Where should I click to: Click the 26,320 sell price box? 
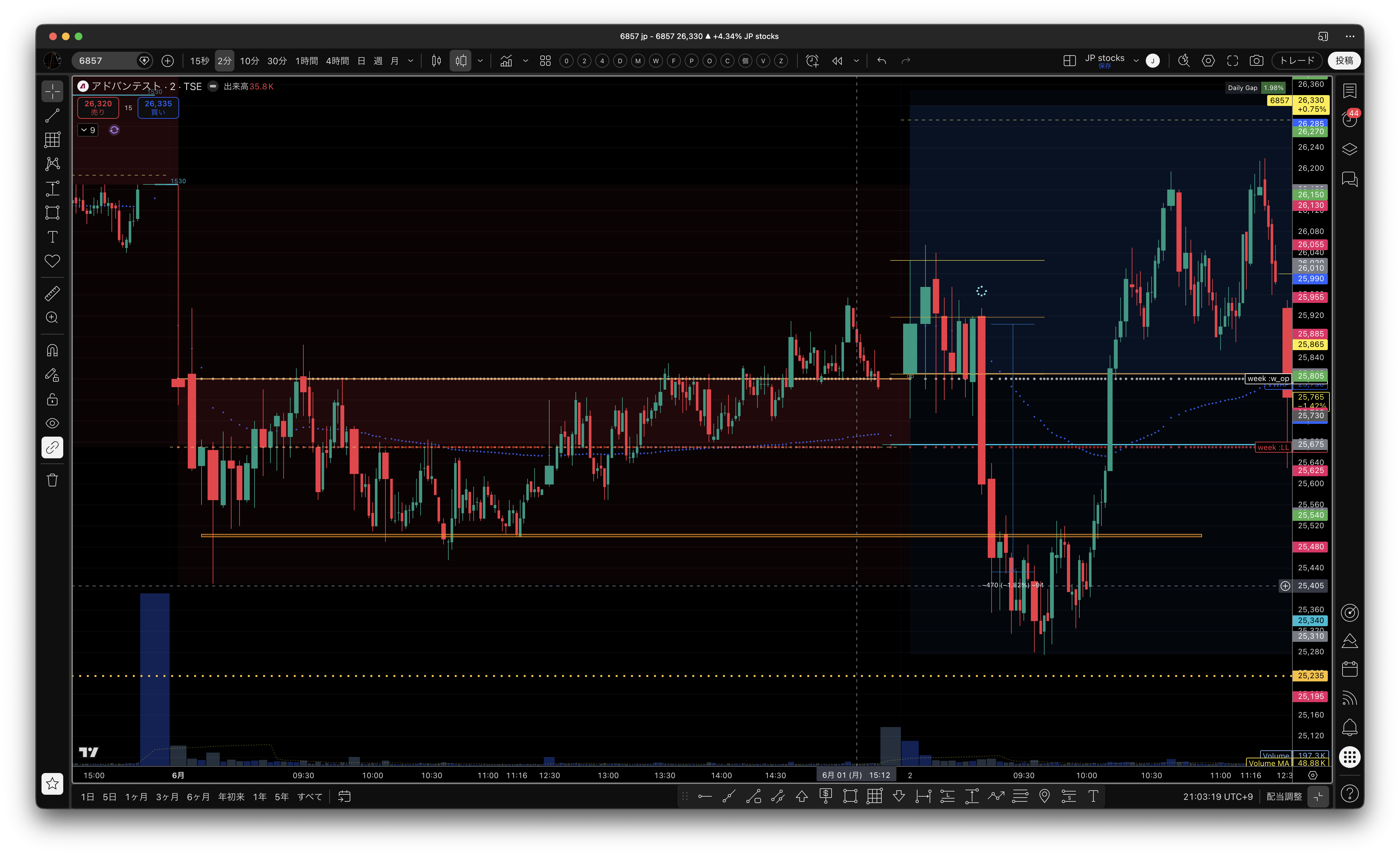point(98,107)
